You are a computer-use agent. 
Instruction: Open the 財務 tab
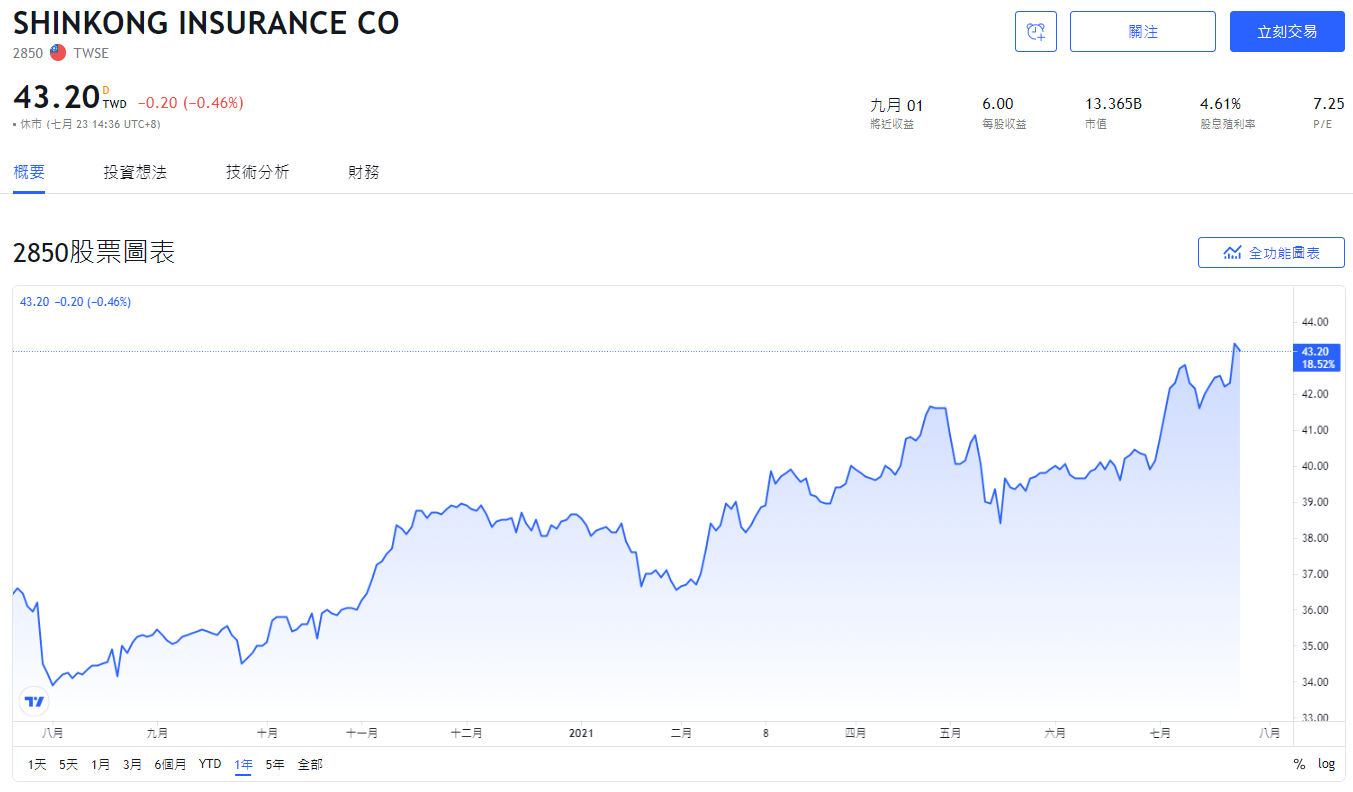point(364,172)
